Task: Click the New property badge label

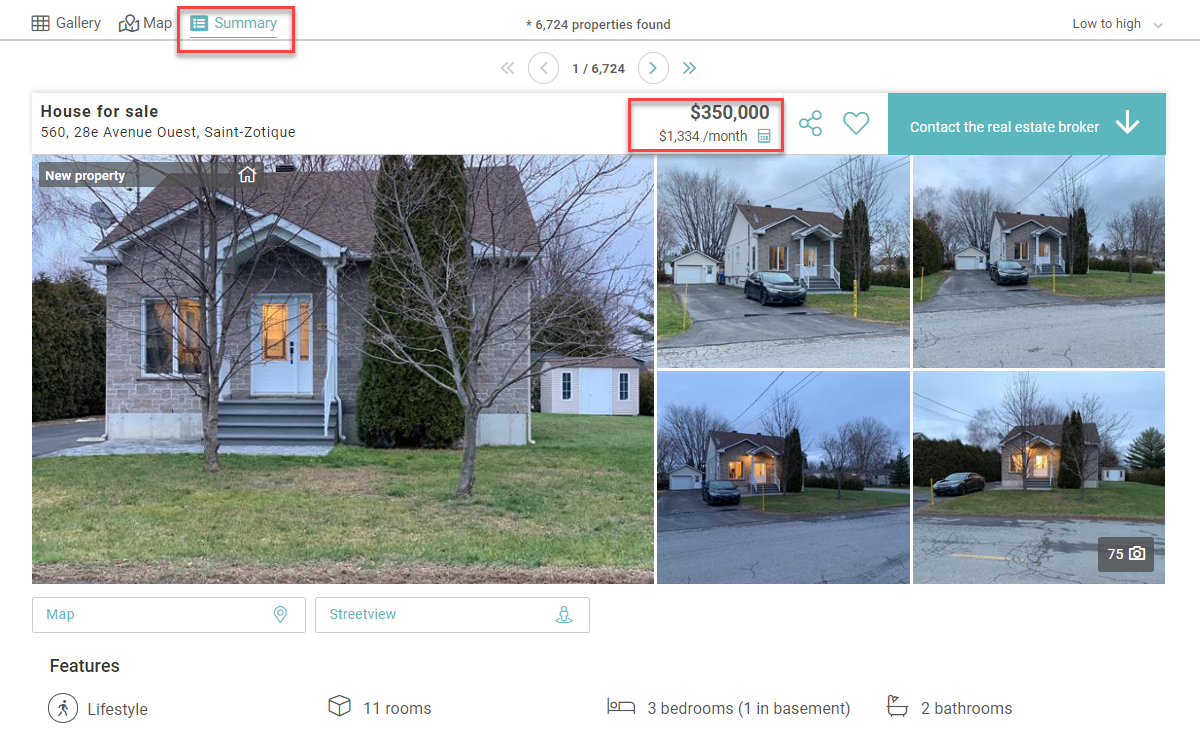Action: [x=85, y=176]
